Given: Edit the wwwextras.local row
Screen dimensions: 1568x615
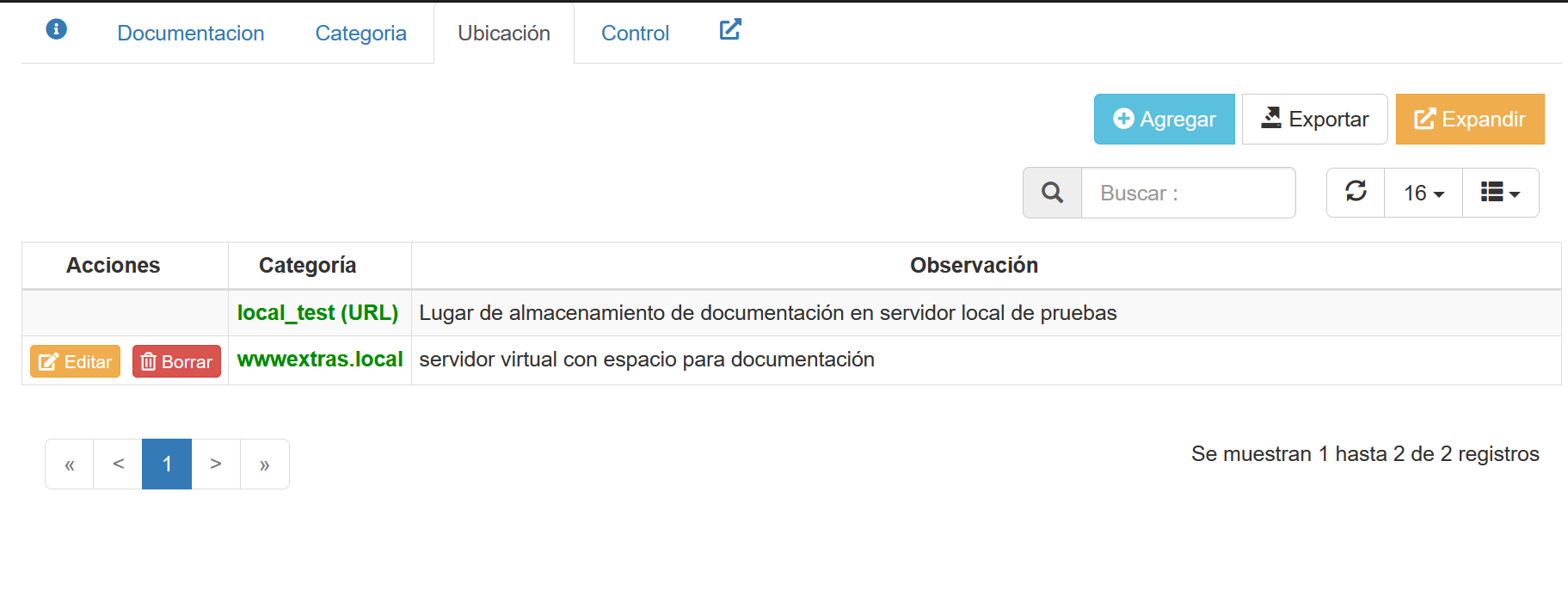Looking at the screenshot, I should [76, 361].
